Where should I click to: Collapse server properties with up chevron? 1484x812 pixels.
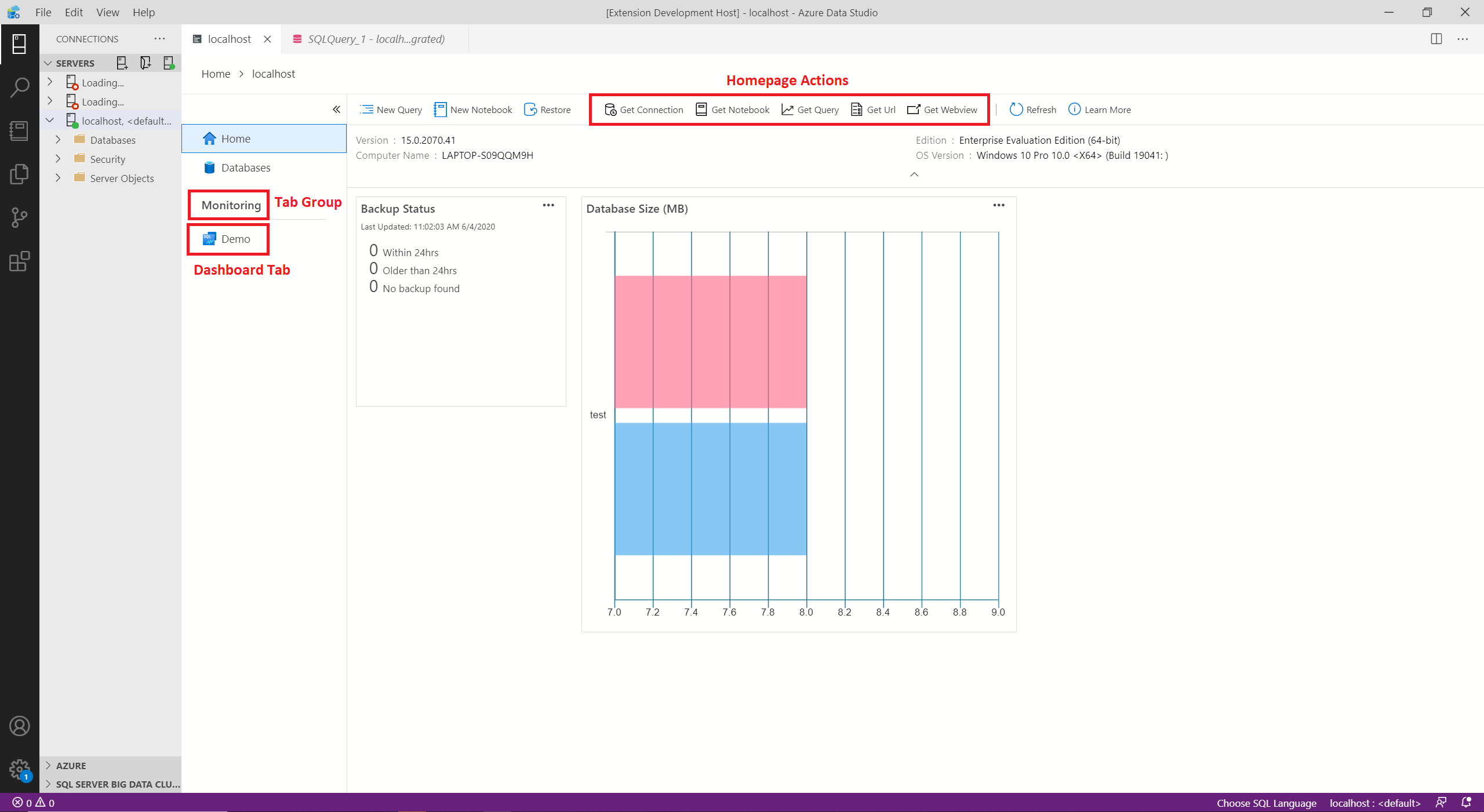(914, 174)
